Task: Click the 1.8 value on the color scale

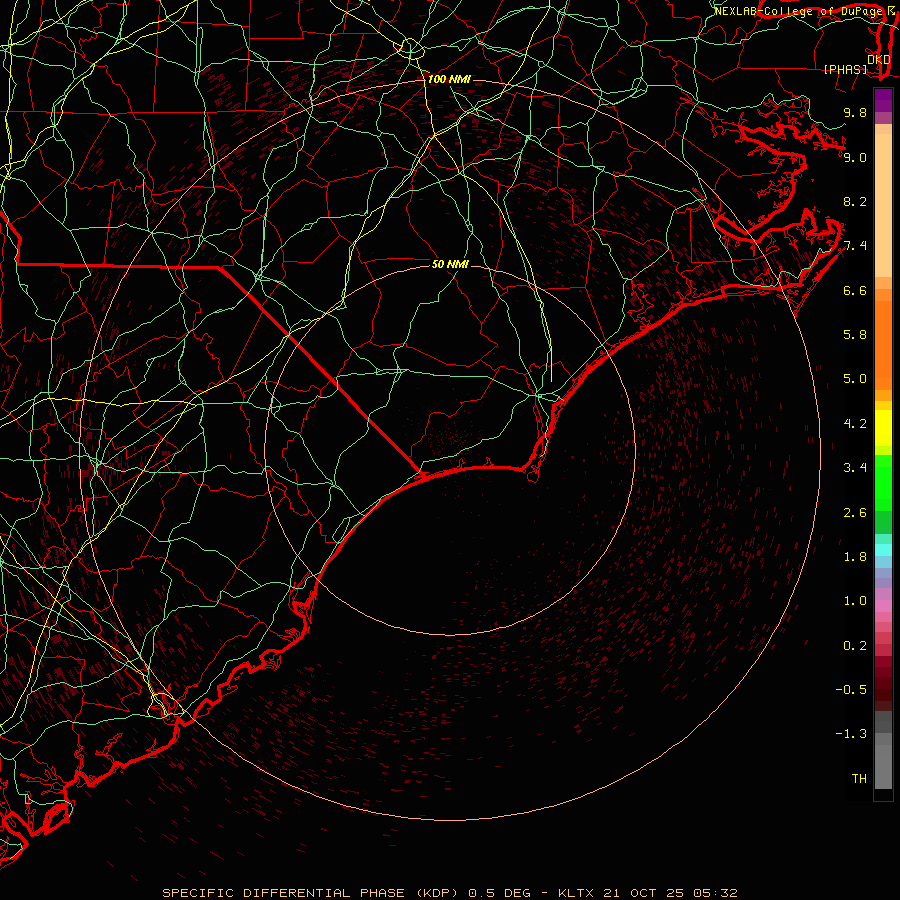Action: [x=855, y=557]
